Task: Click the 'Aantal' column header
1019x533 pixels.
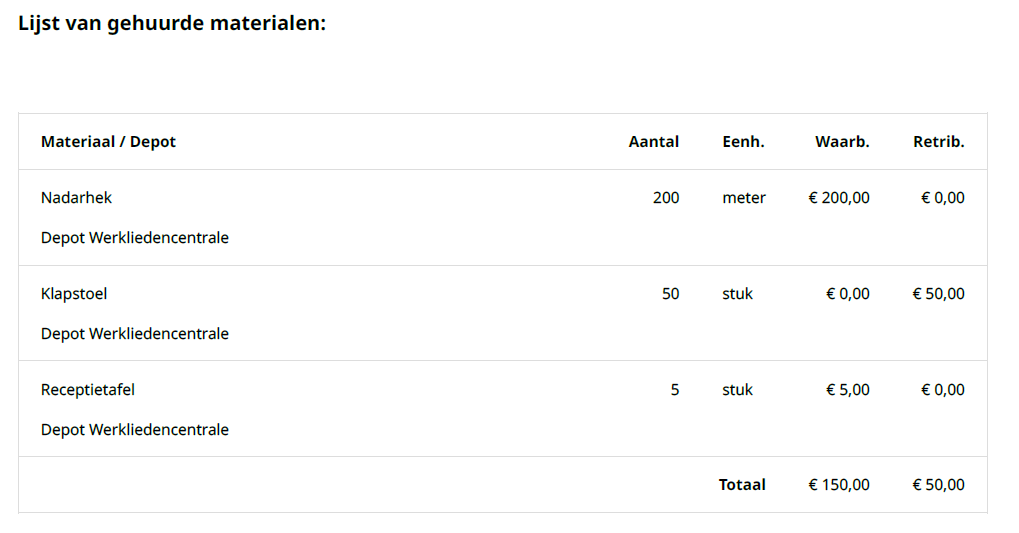Action: coord(653,142)
